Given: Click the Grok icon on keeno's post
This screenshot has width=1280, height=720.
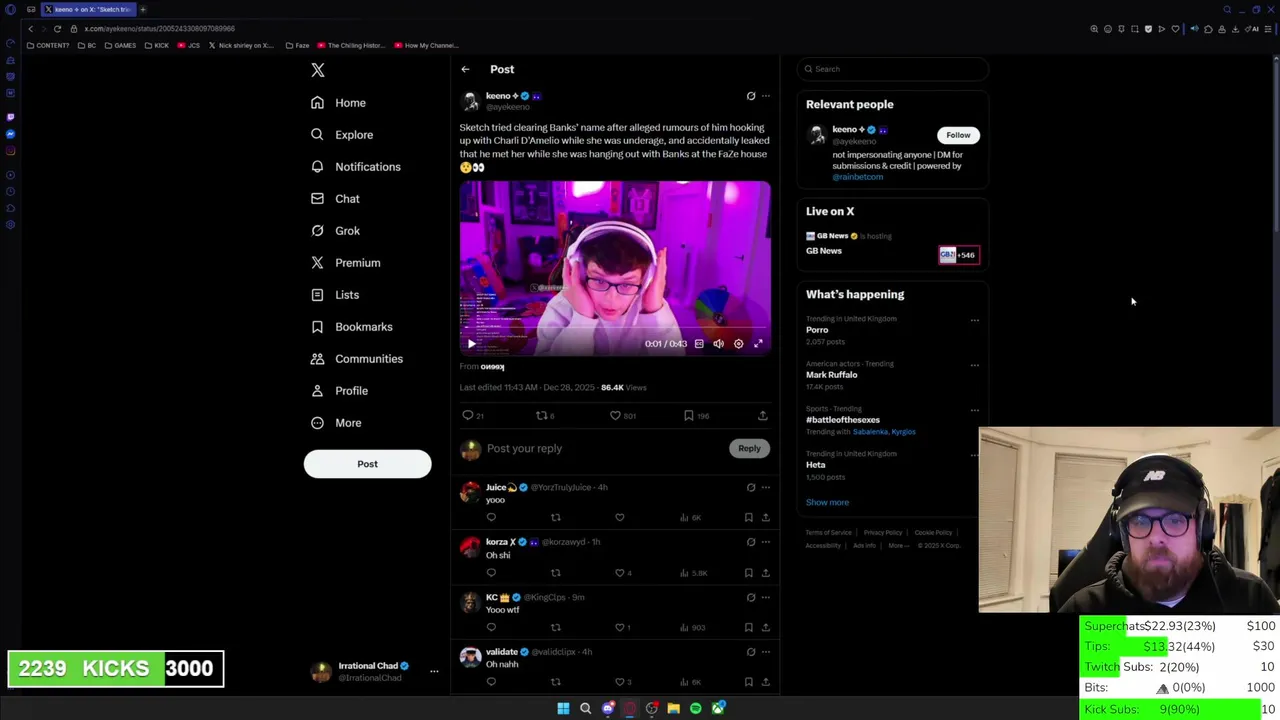Looking at the screenshot, I should pyautogui.click(x=751, y=96).
